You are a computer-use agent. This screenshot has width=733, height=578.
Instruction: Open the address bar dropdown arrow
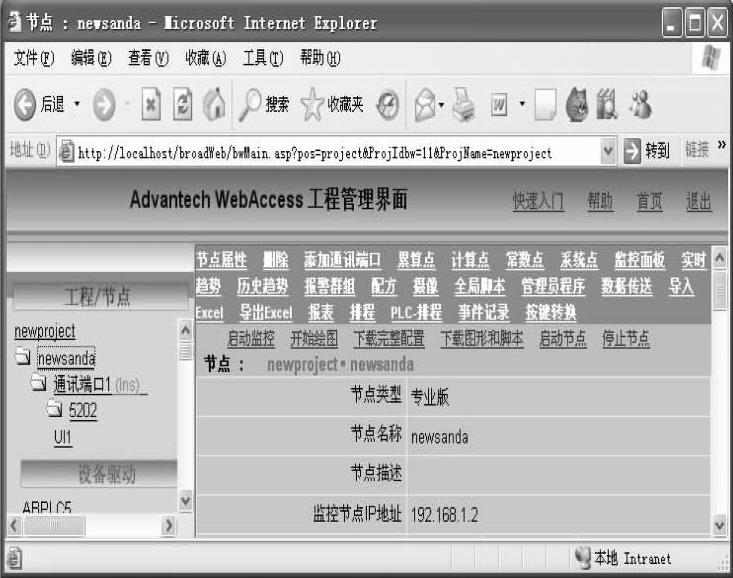[x=608, y=152]
